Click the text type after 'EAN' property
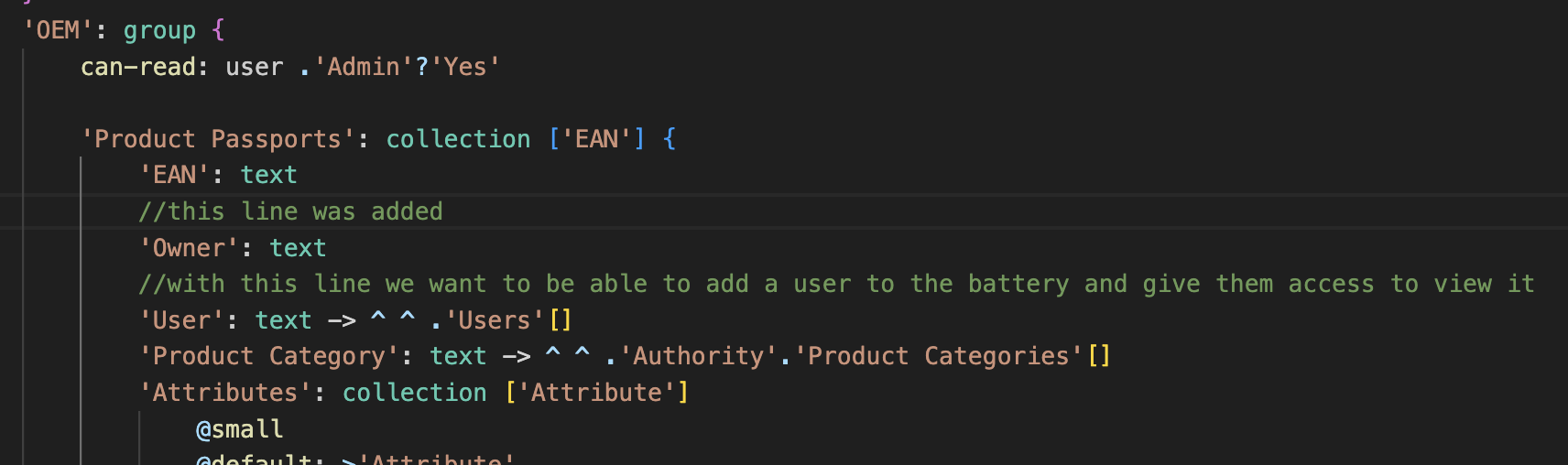 click(x=268, y=175)
